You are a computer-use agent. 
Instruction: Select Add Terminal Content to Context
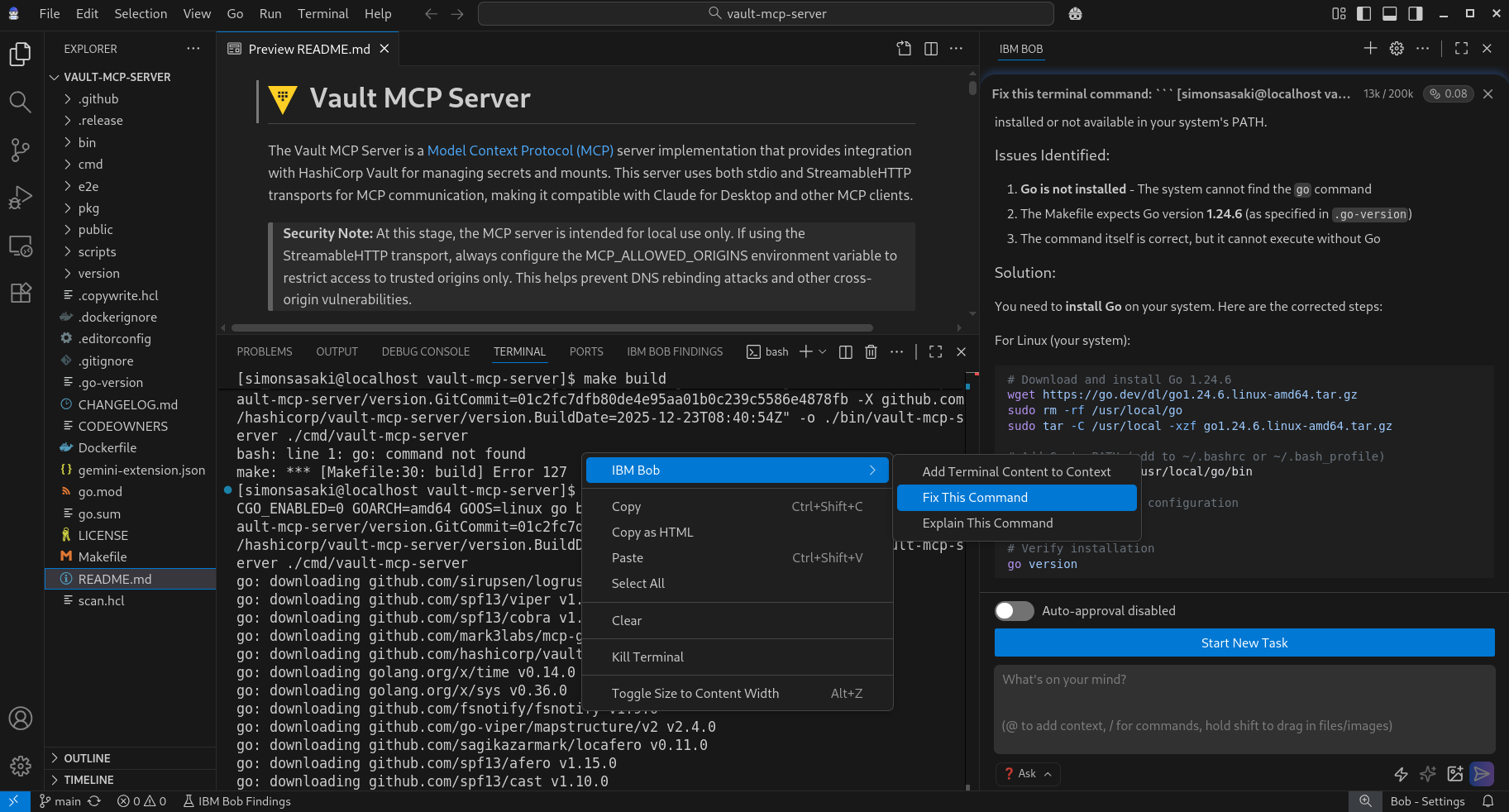point(1017,472)
